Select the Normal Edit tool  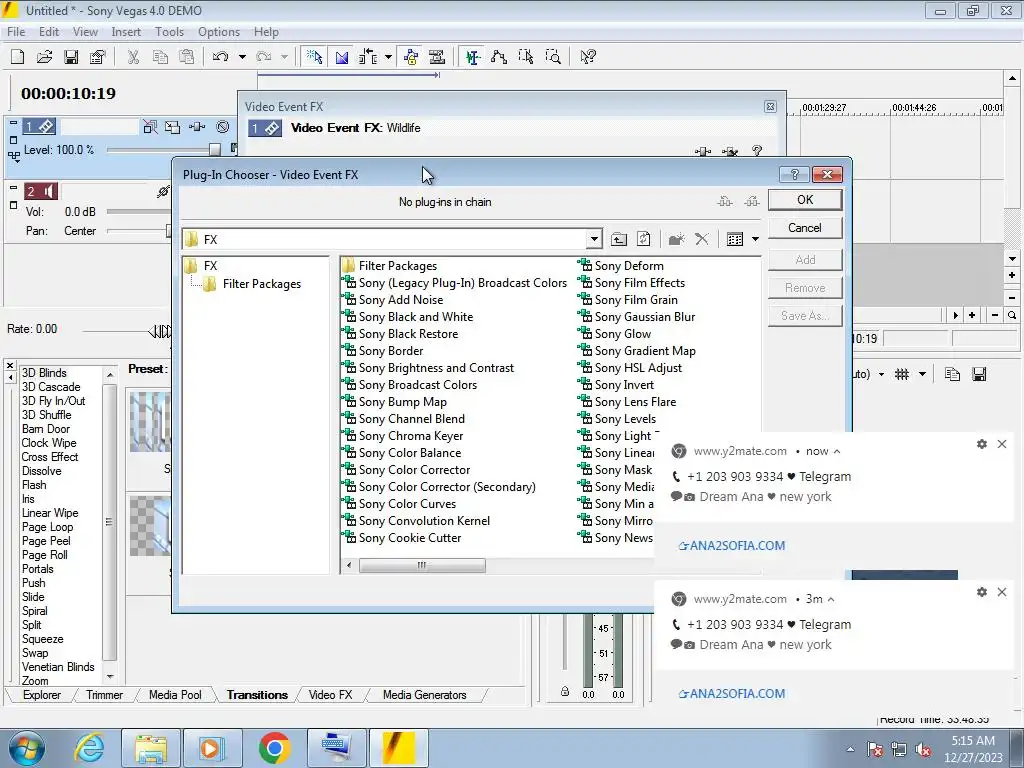[x=473, y=57]
